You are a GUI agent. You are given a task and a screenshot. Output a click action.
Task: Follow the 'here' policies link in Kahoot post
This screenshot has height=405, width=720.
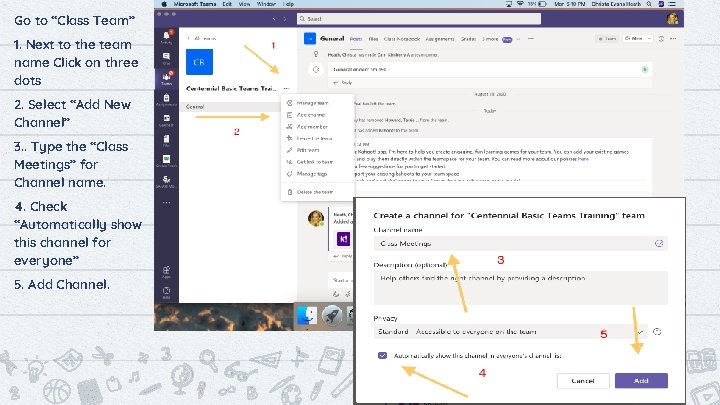tap(583, 159)
